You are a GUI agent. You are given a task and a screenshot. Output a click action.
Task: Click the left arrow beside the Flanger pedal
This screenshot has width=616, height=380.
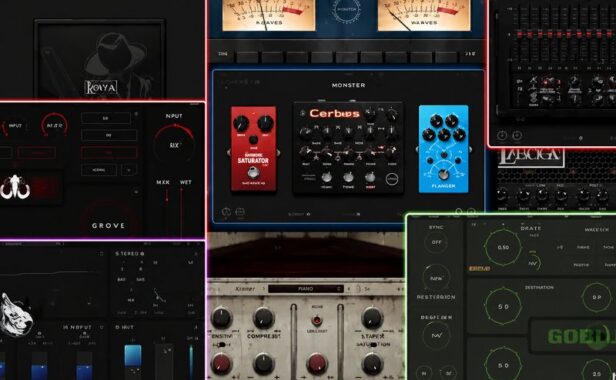coord(417,149)
